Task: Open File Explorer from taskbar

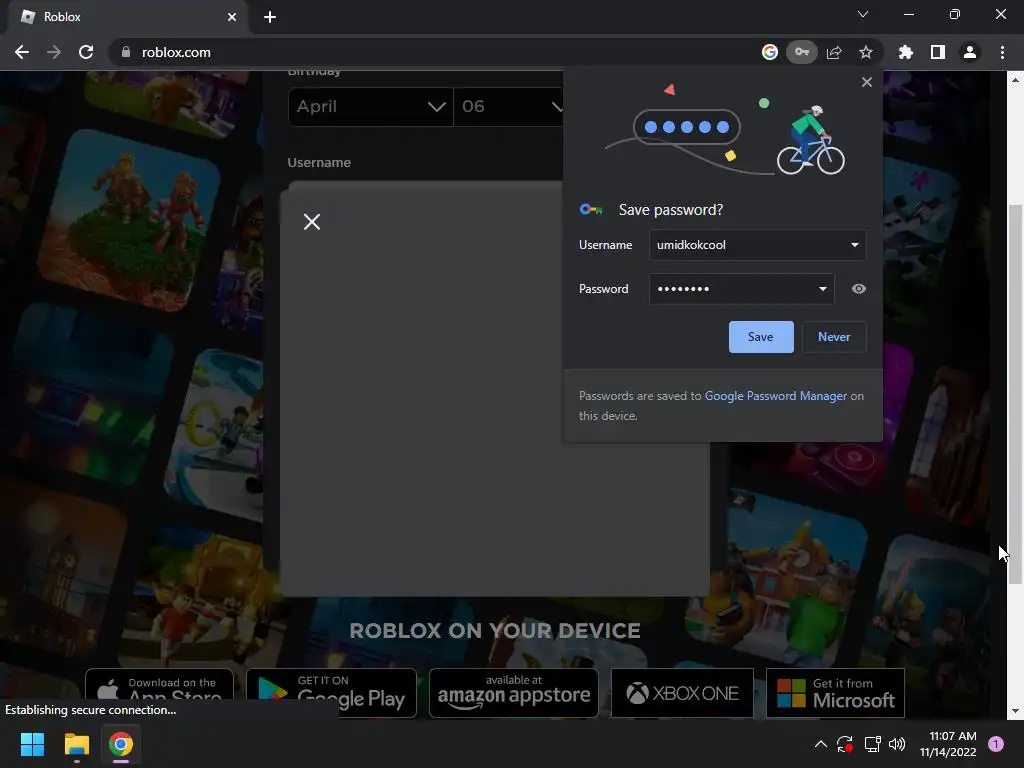Action: [x=76, y=744]
